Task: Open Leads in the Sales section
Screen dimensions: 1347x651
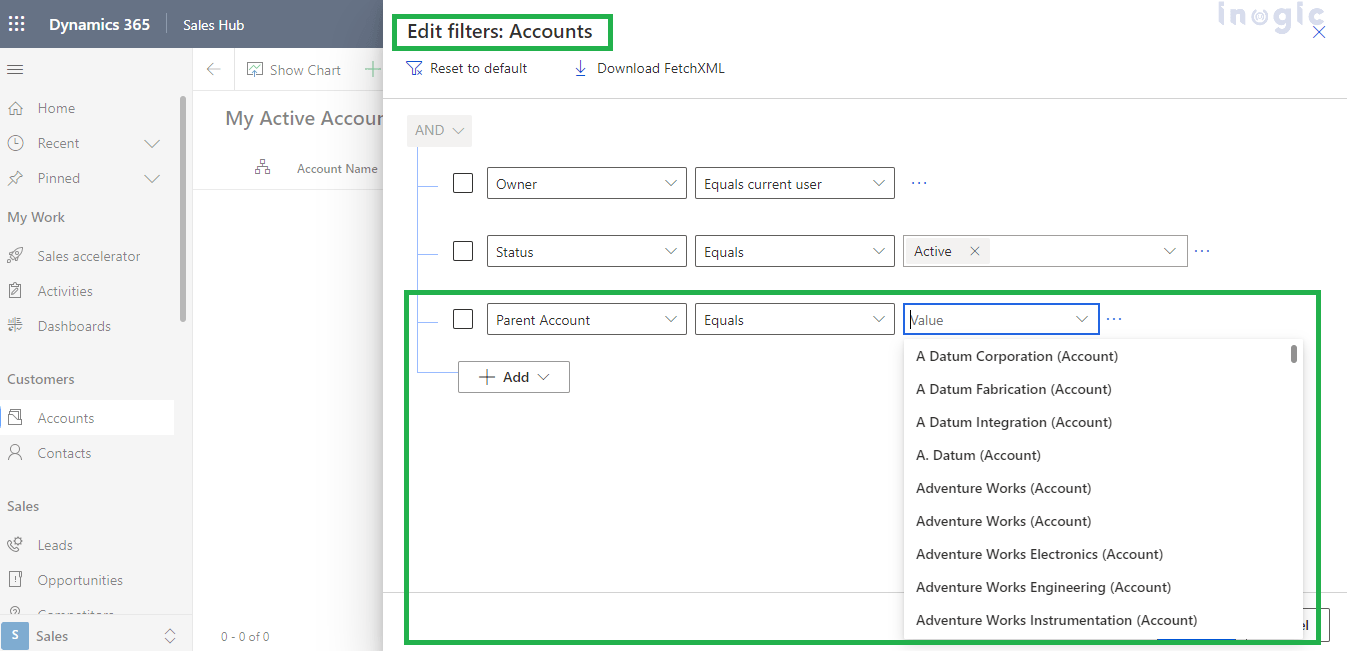Action: tap(54, 544)
